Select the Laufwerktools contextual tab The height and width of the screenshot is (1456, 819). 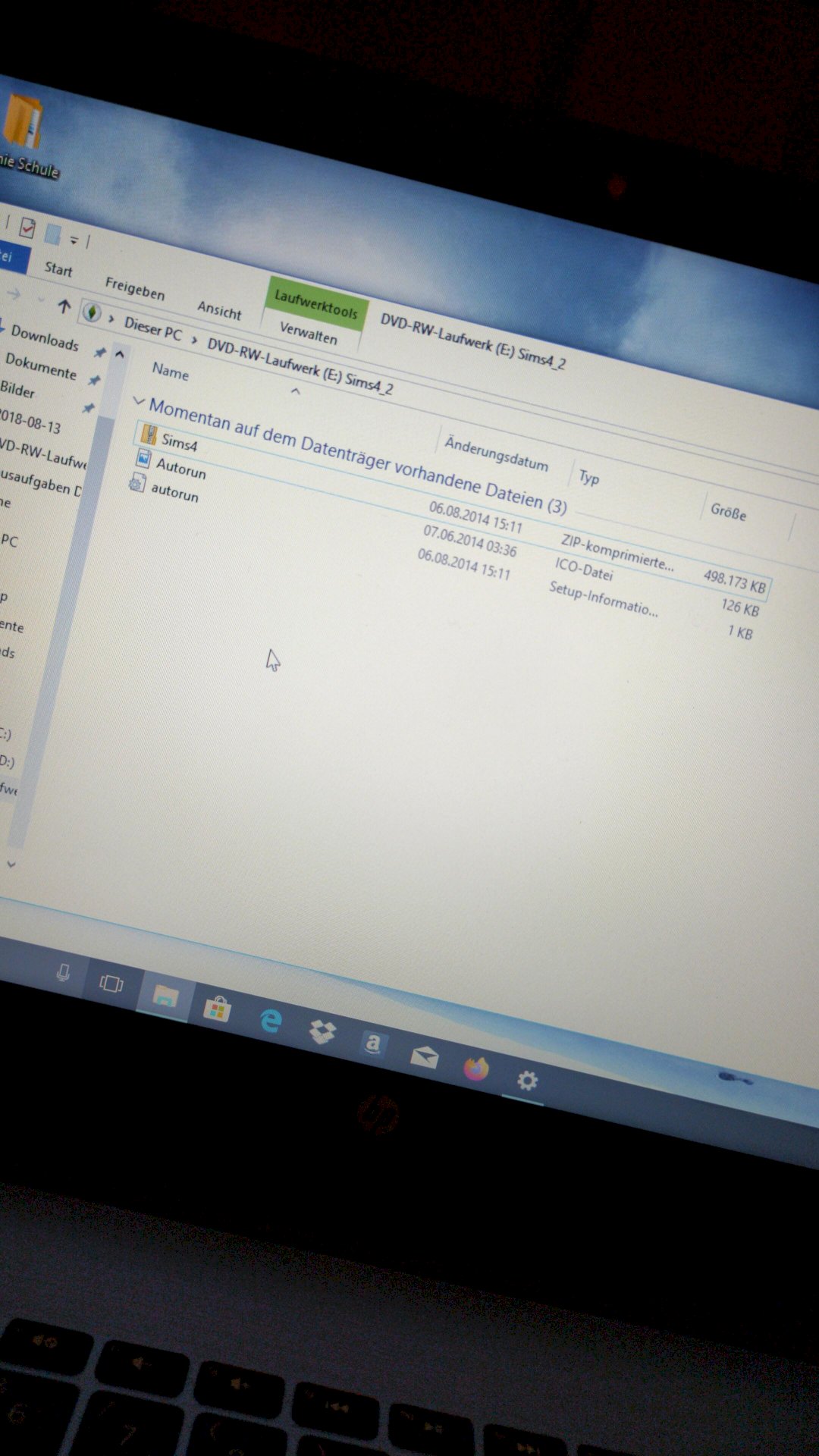tap(315, 303)
